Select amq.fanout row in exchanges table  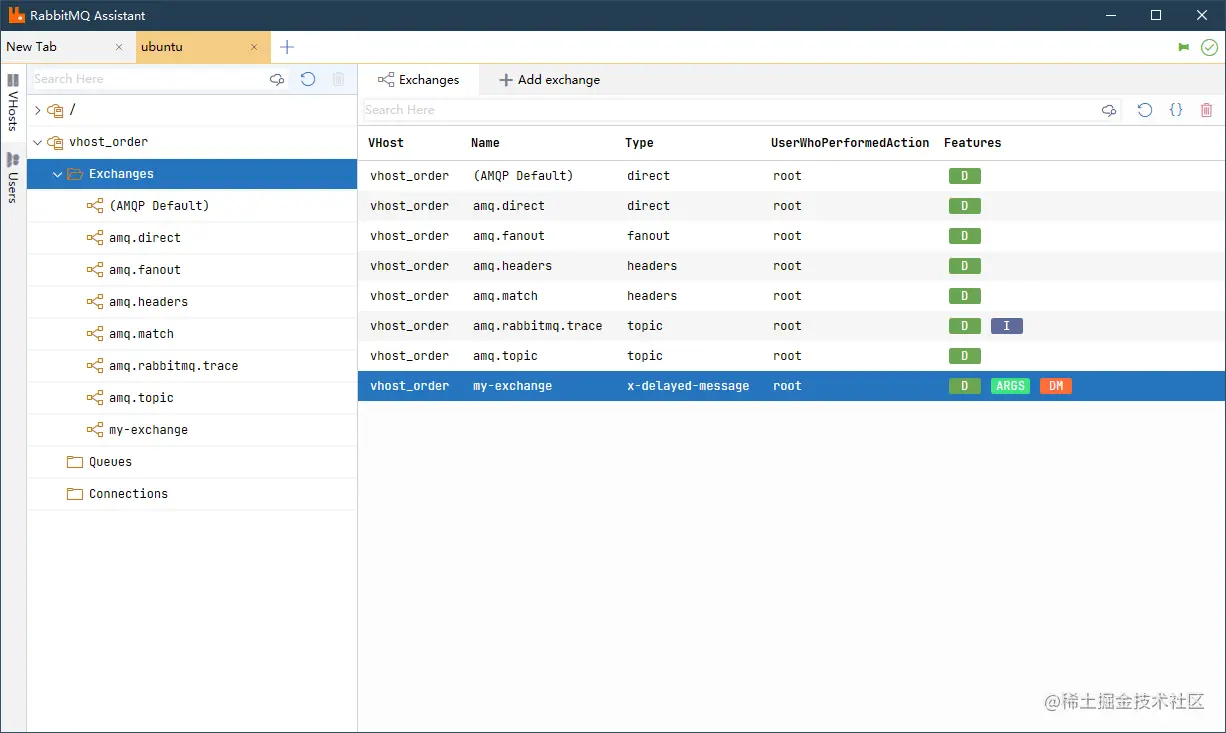click(792, 236)
